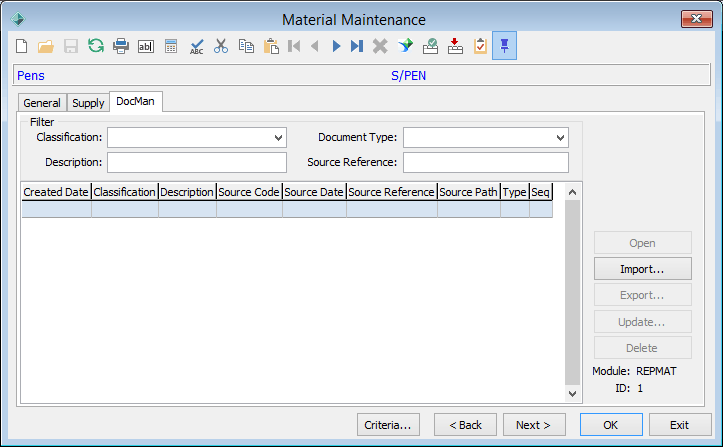Click the Open button
The image size is (723, 447).
coord(643,243)
